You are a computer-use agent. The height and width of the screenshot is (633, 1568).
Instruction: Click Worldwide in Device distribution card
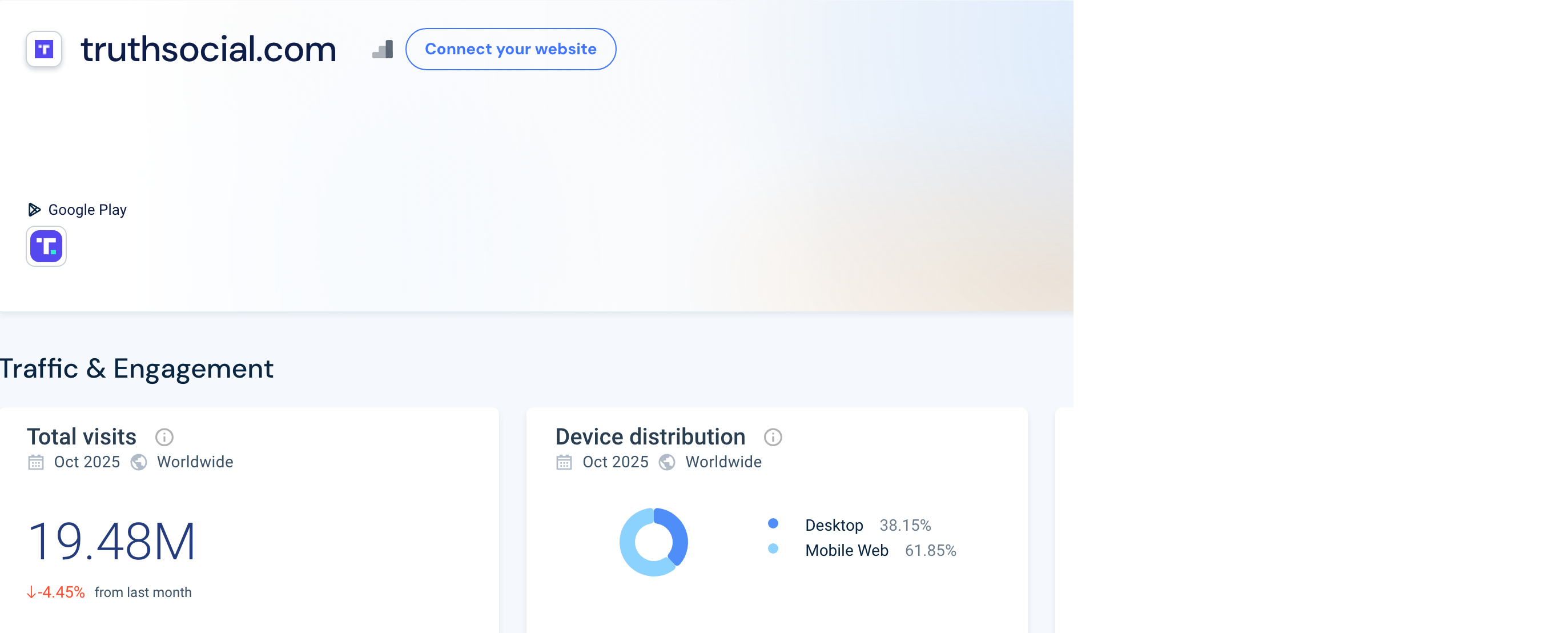pos(723,462)
